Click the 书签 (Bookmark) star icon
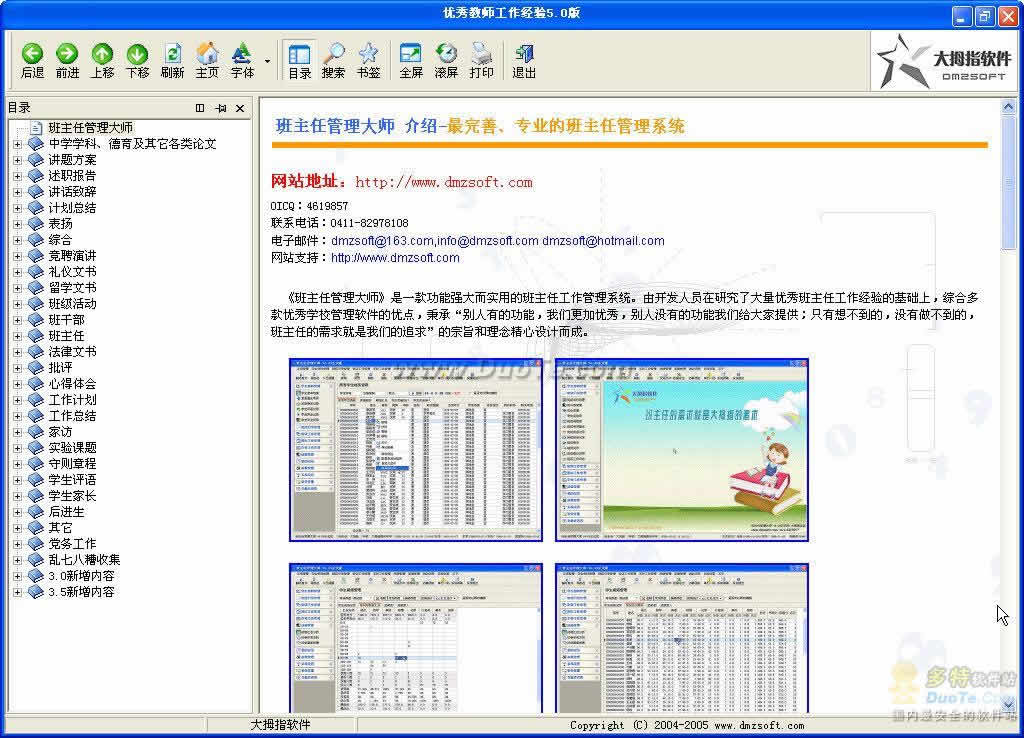Viewport: 1024px width, 738px height. click(368, 55)
